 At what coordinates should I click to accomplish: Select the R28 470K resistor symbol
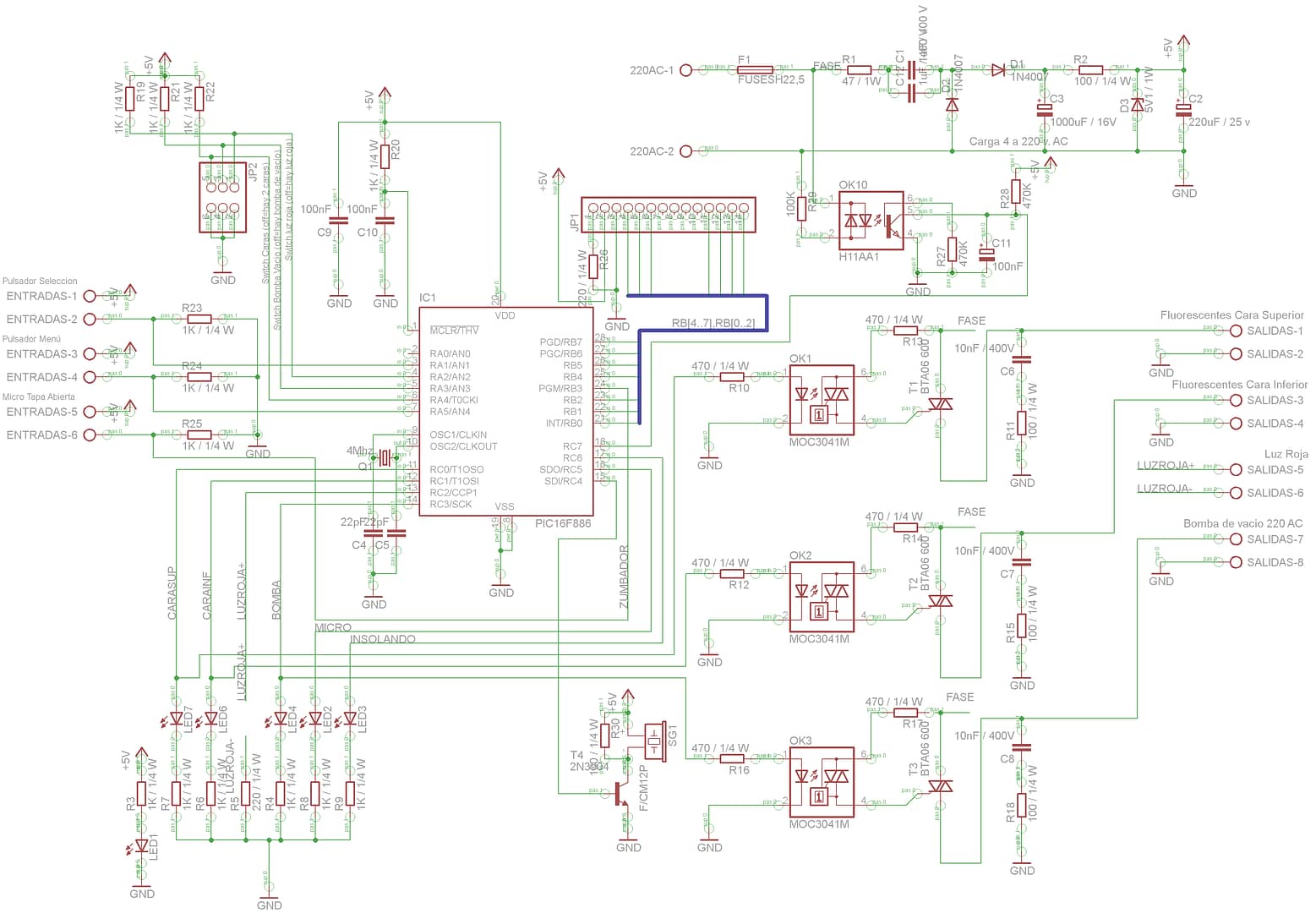(1016, 192)
